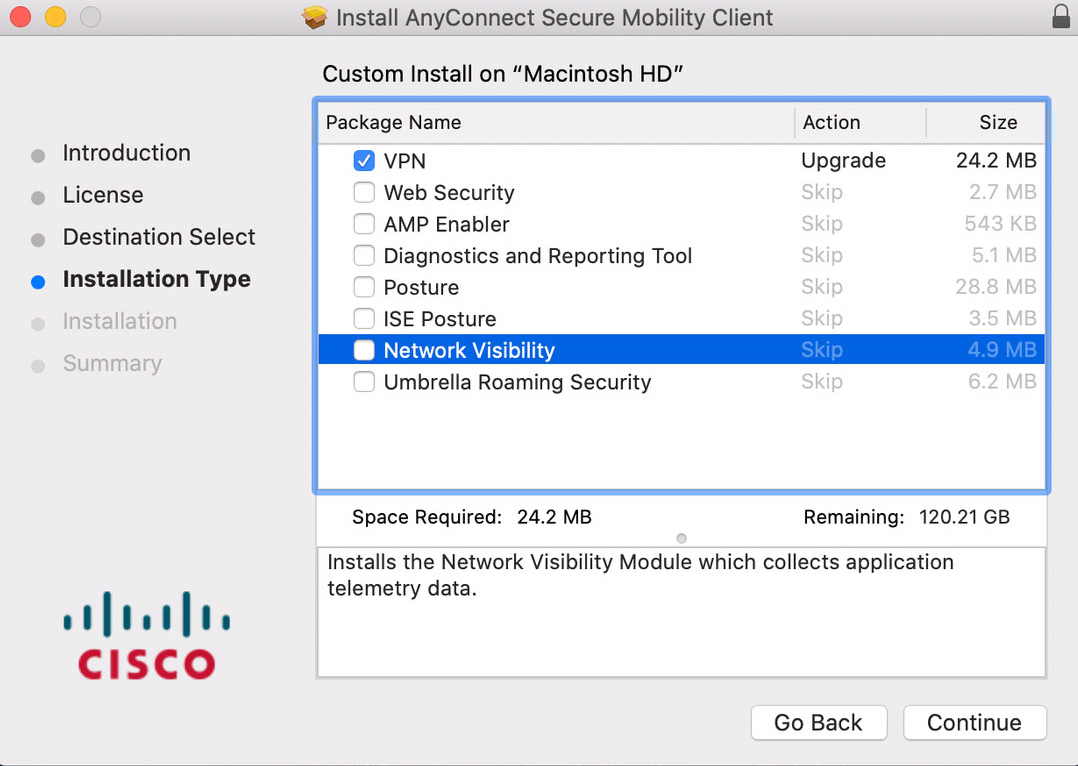
Task: Click the pane divider handle dot
Action: [681, 538]
